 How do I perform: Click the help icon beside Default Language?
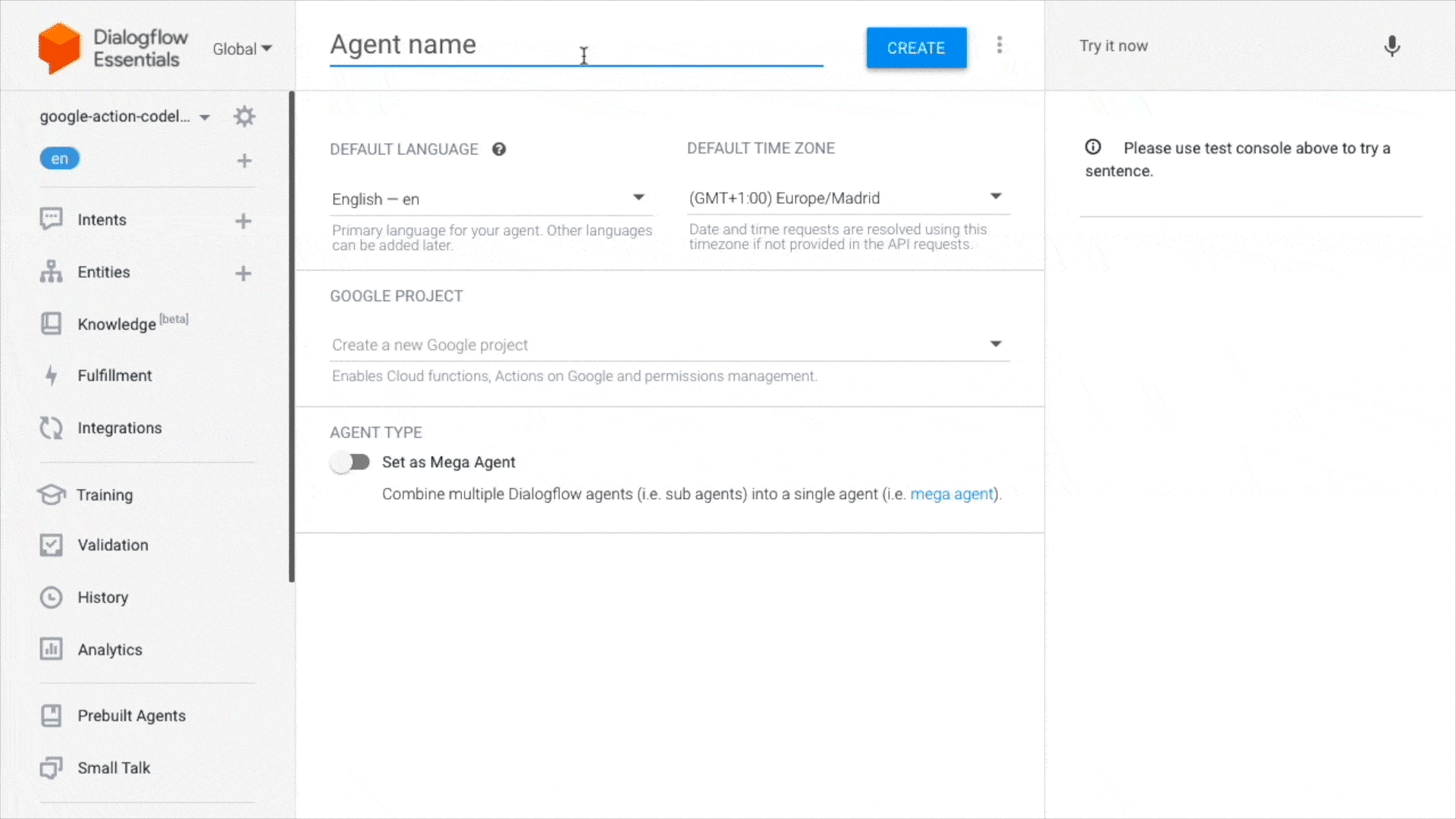(x=499, y=149)
